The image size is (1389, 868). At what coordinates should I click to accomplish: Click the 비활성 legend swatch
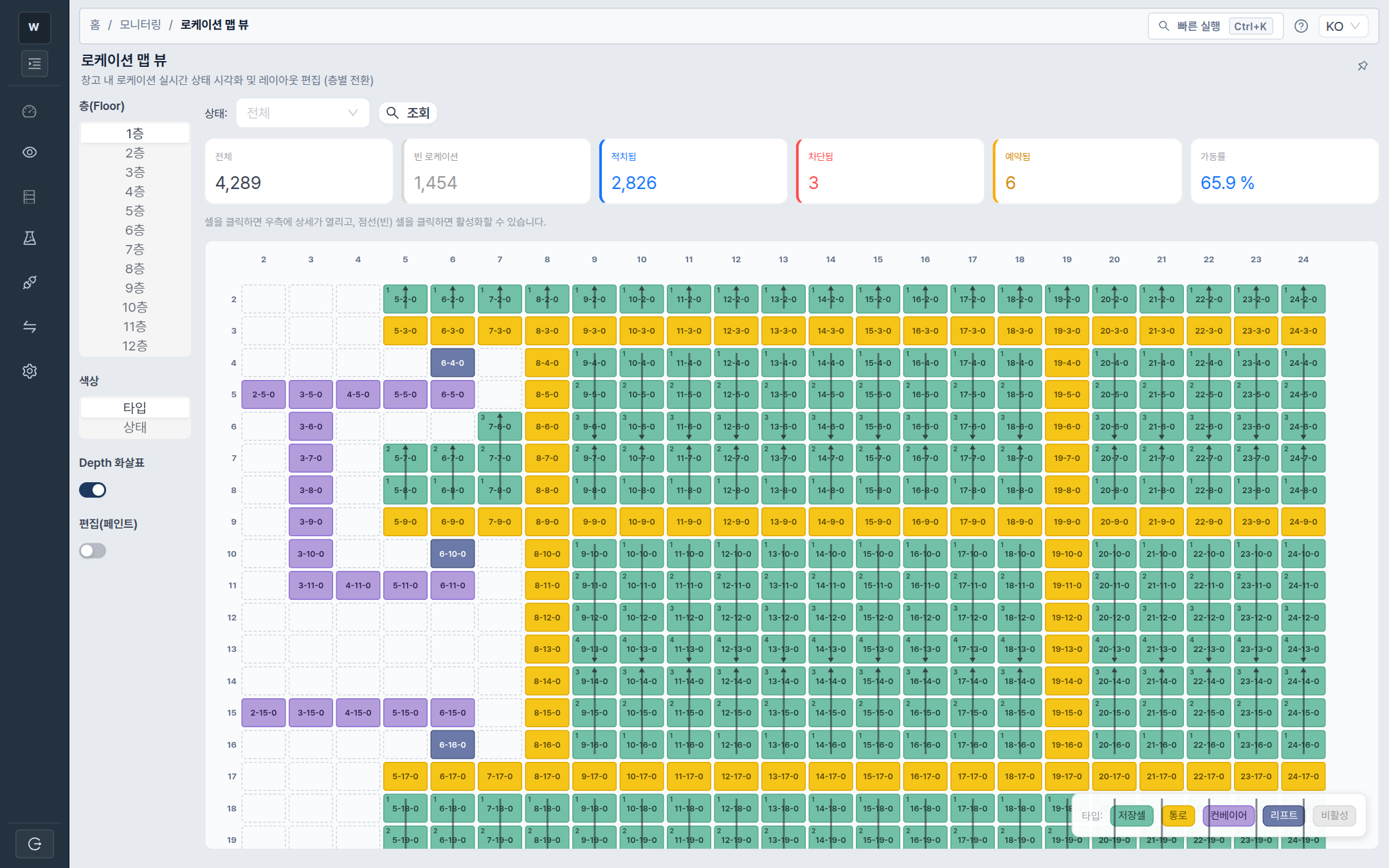pyautogui.click(x=1334, y=815)
